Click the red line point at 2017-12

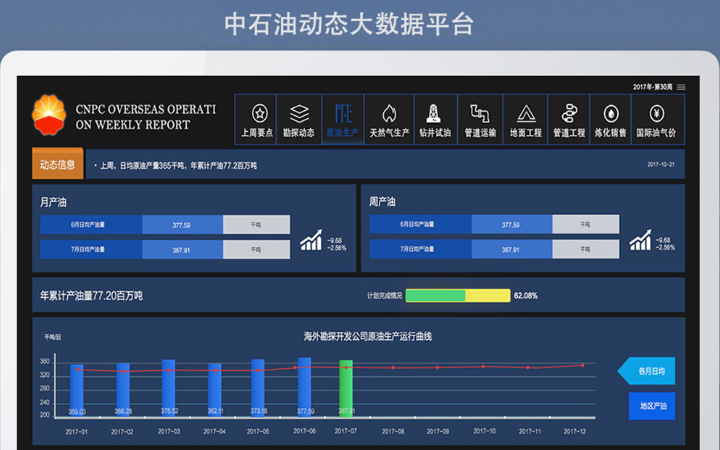pos(583,366)
